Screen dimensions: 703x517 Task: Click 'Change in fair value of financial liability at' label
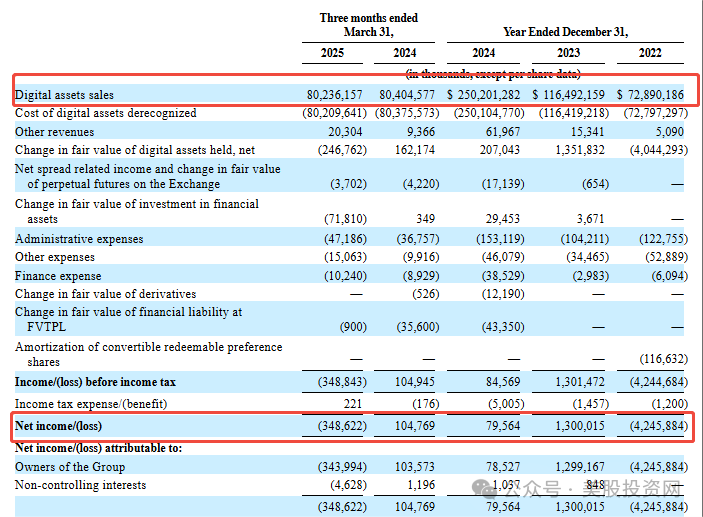coord(129,312)
